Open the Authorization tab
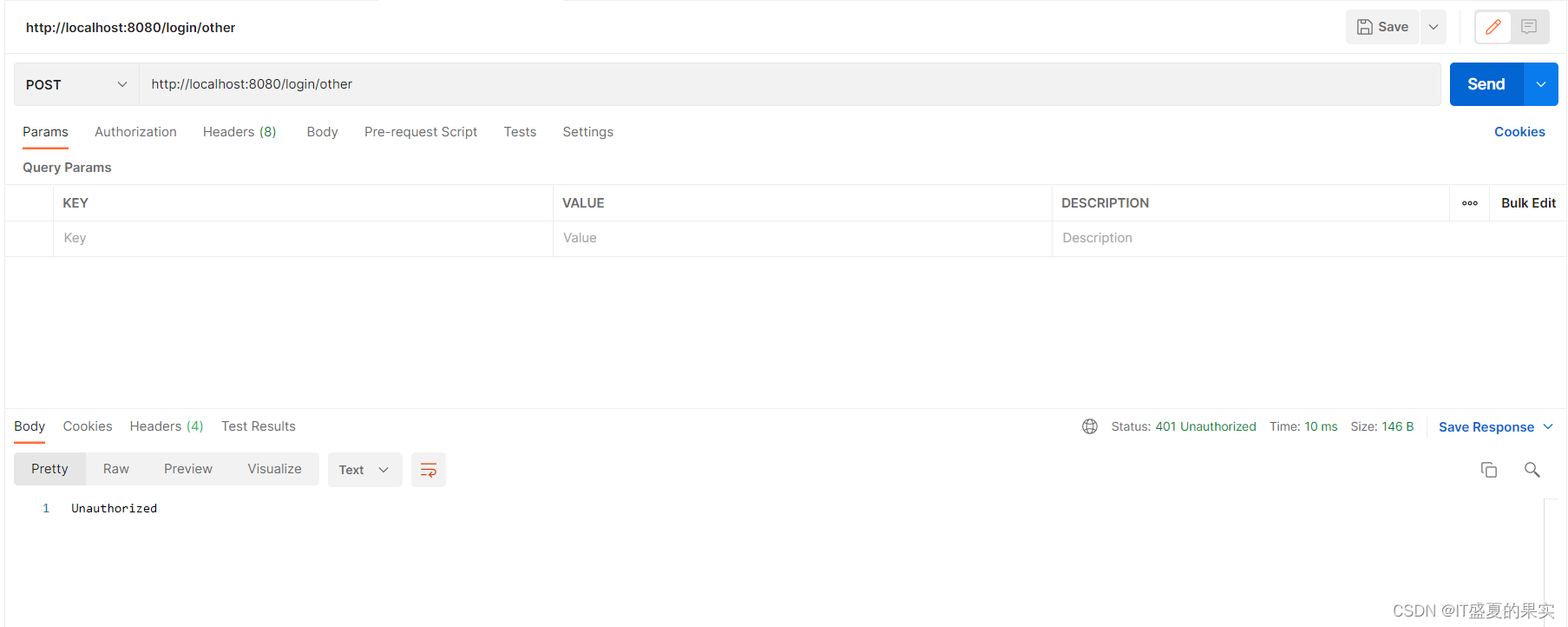The width and height of the screenshot is (1568, 627). [135, 132]
